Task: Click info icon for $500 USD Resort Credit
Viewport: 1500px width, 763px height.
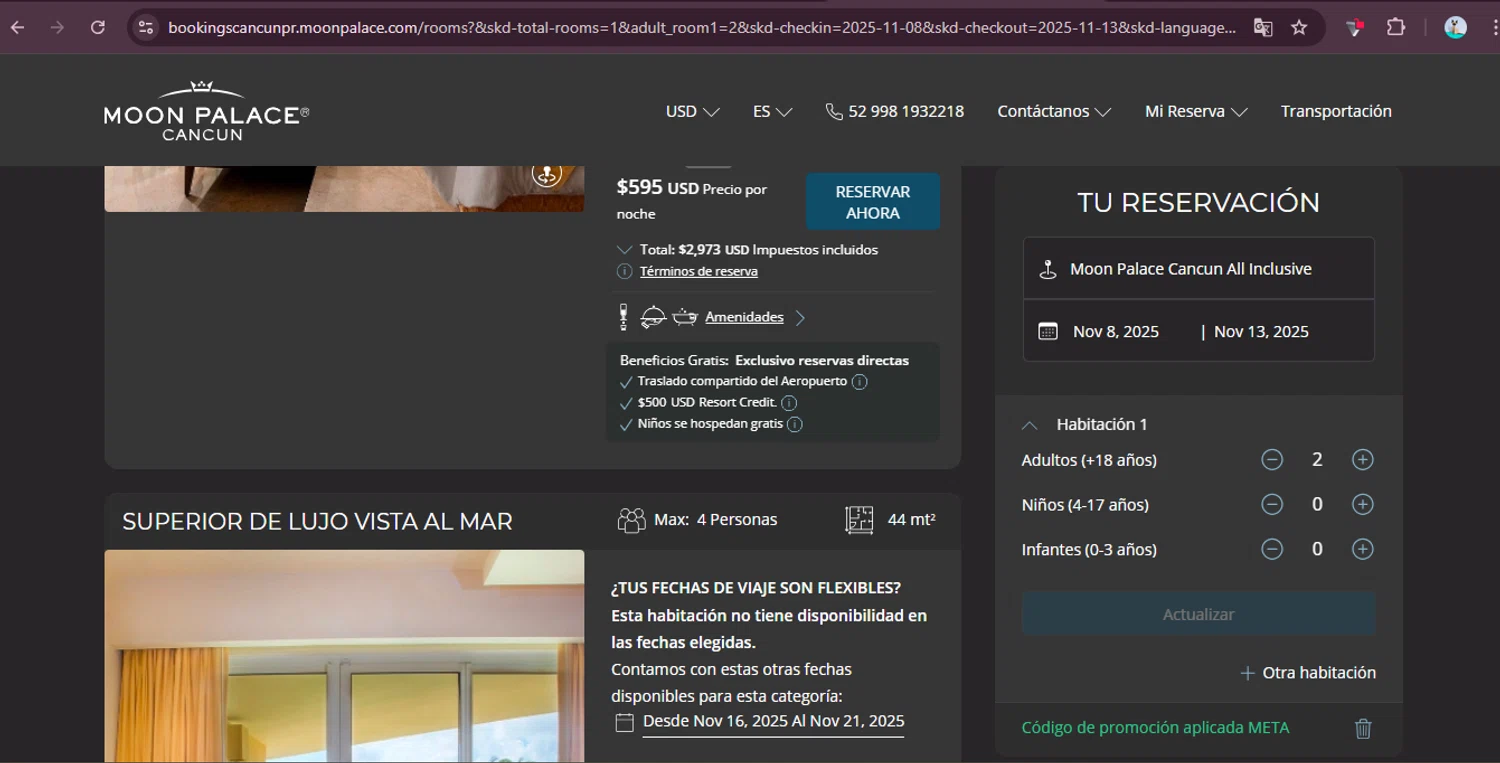Action: (789, 403)
